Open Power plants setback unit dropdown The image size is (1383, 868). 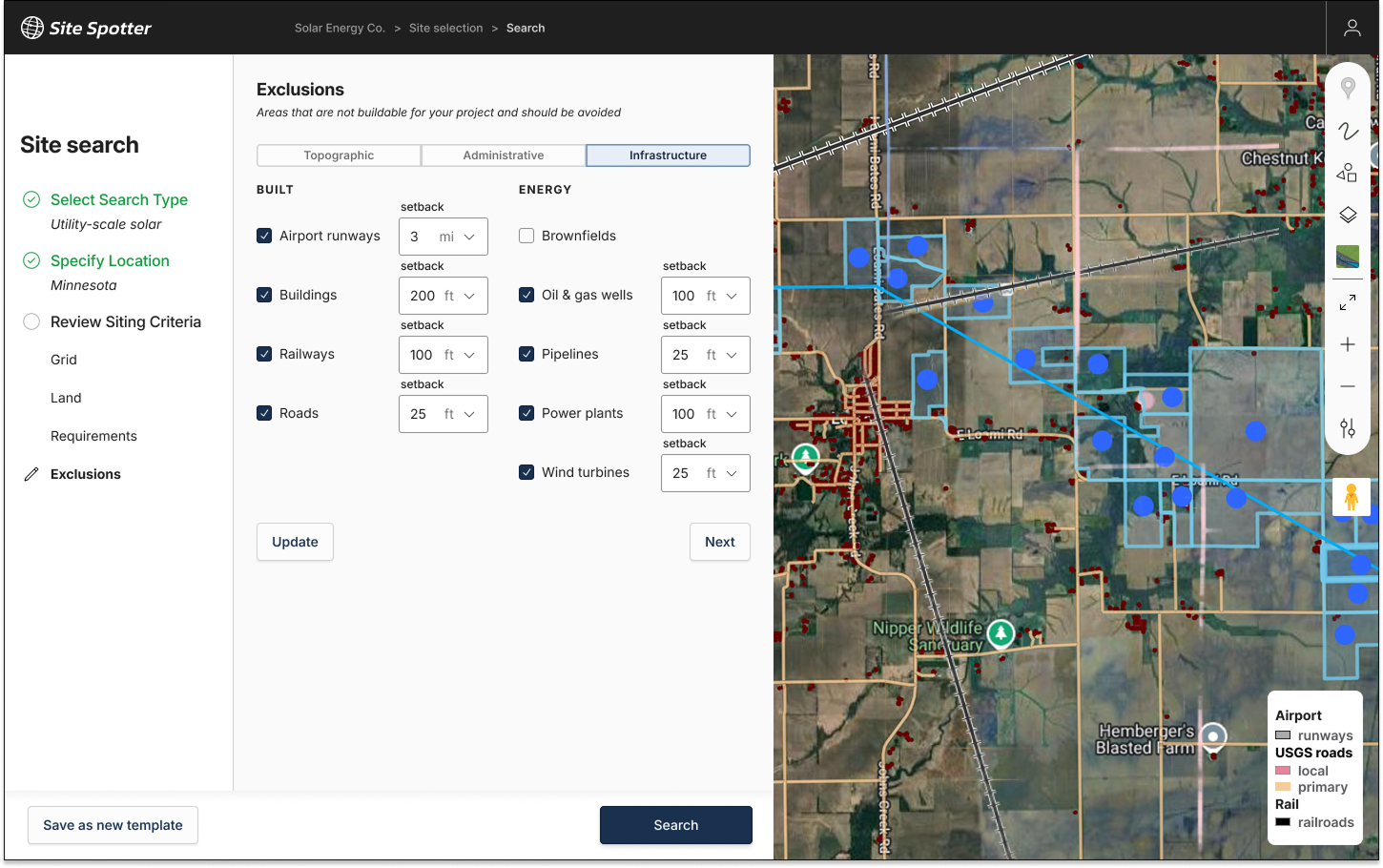[x=722, y=414]
